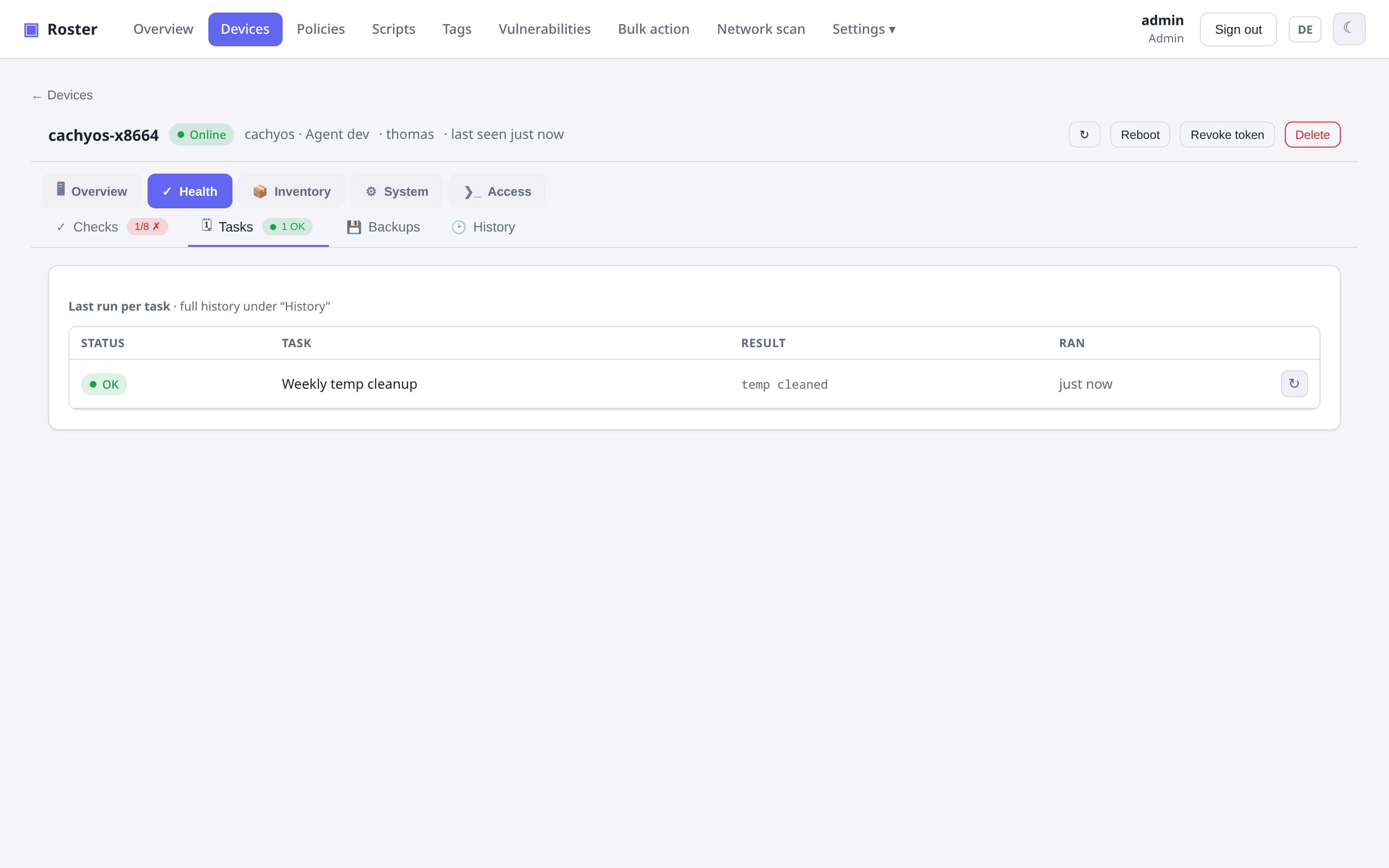This screenshot has width=1389, height=868.
Task: Click the refresh icon next to Reboot
Action: pos(1084,135)
